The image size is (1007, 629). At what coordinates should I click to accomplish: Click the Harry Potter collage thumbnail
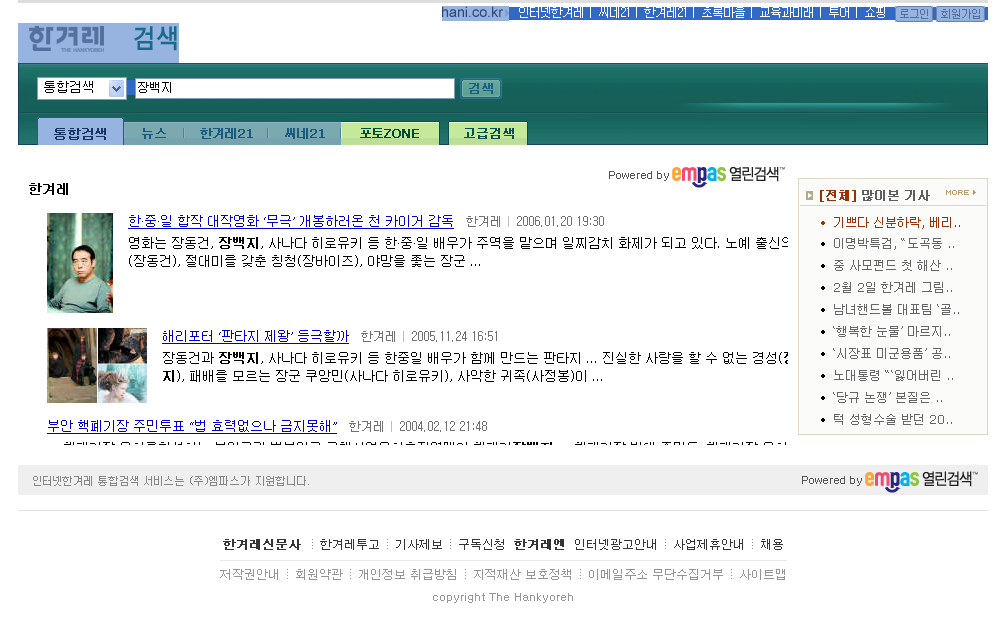click(x=97, y=366)
